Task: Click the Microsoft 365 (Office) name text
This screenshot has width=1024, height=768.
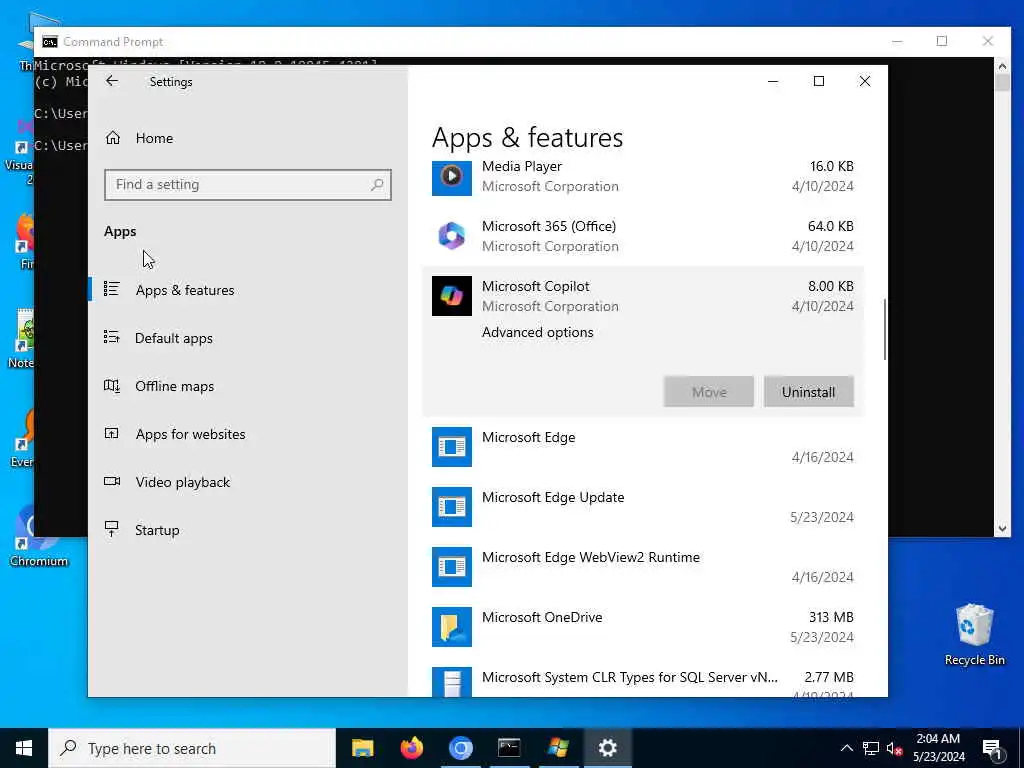Action: point(549,227)
